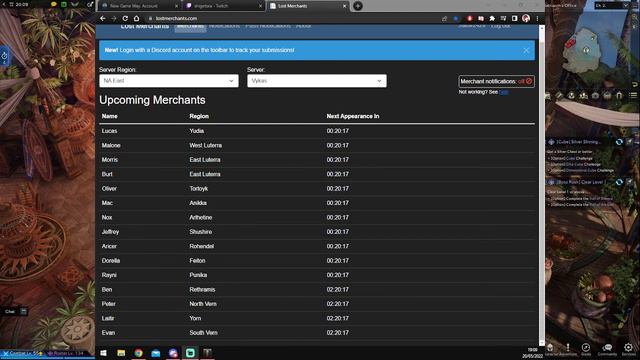Select the Lucas merchant name

click(x=109, y=131)
